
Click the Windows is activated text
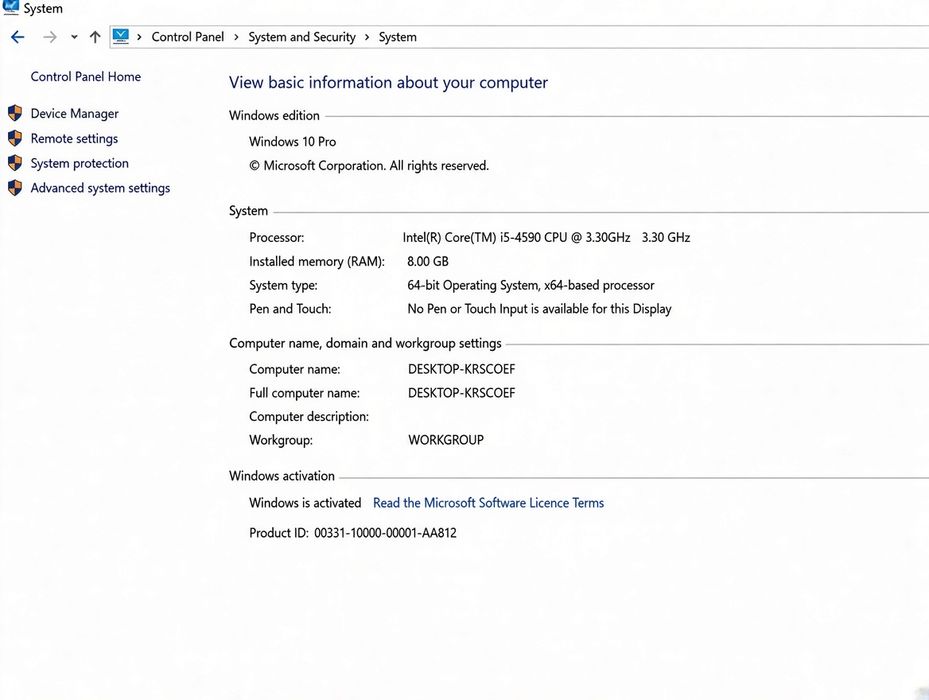coord(305,503)
